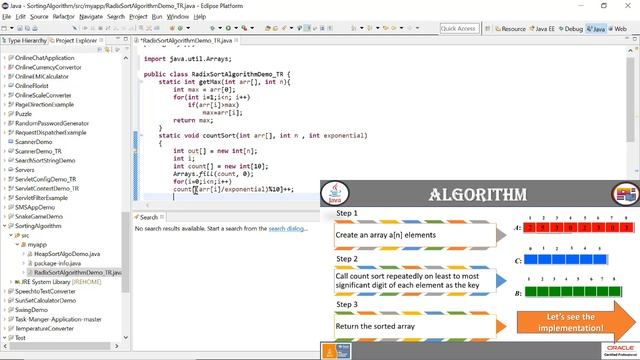The image size is (640, 360).
Task: Expand the OnlineChatApplication project
Action: point(5,58)
